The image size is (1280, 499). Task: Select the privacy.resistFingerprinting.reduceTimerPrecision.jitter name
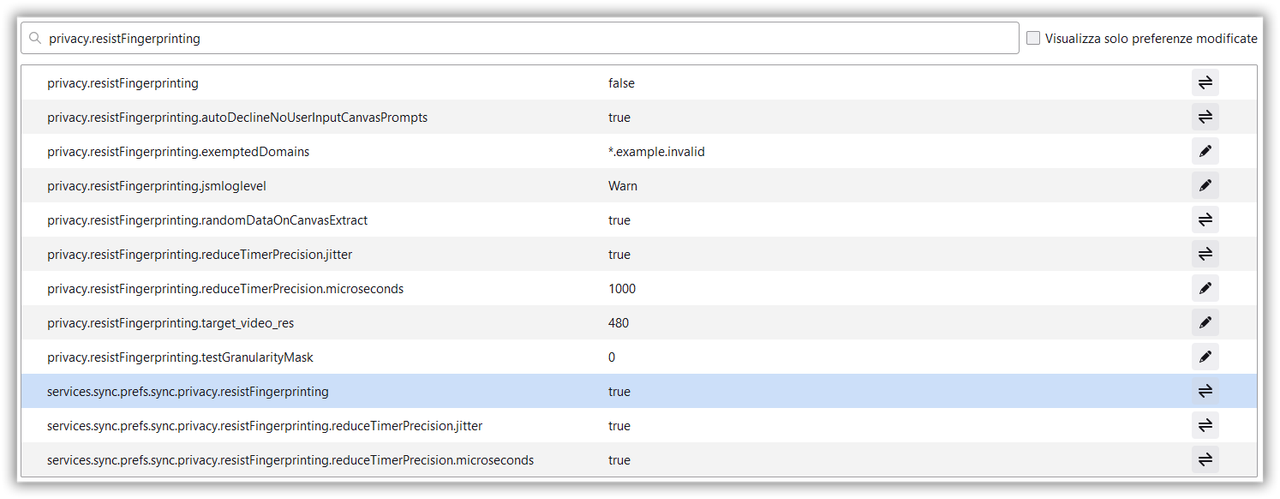[200, 254]
